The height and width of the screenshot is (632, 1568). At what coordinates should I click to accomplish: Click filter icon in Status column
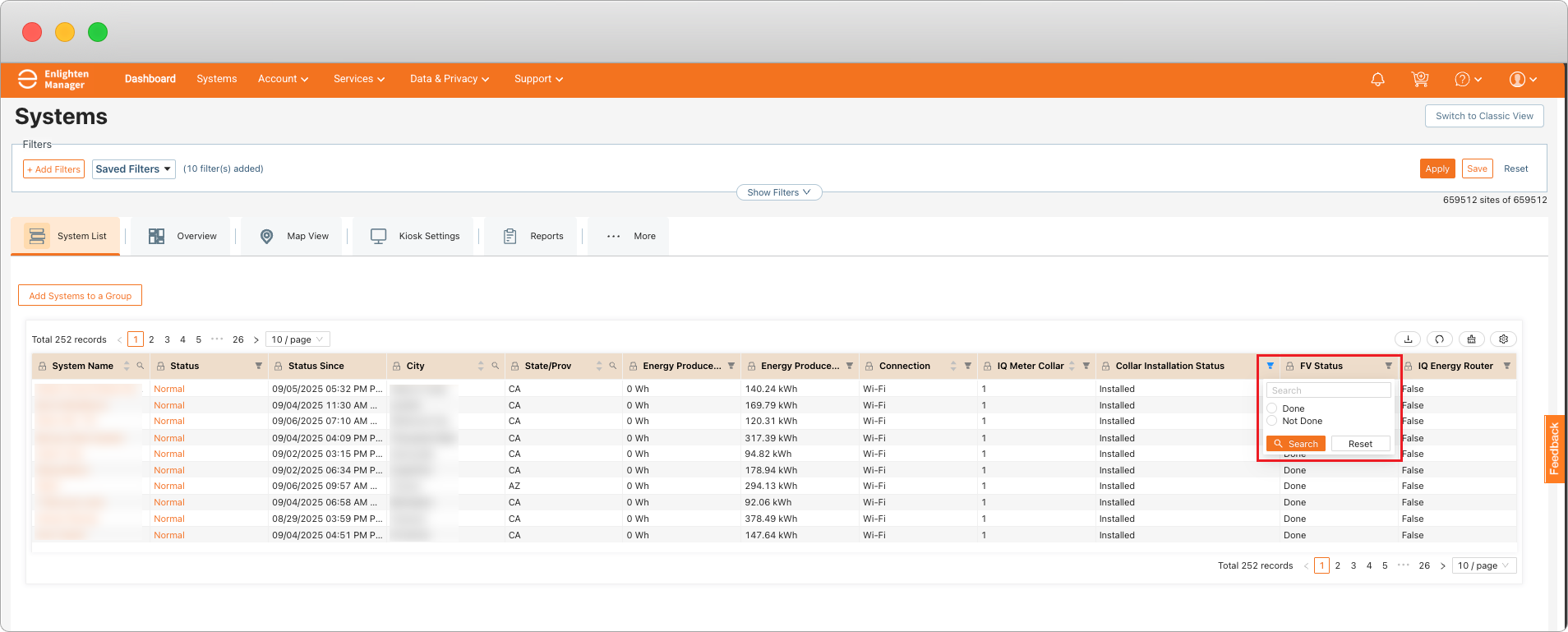coord(258,366)
